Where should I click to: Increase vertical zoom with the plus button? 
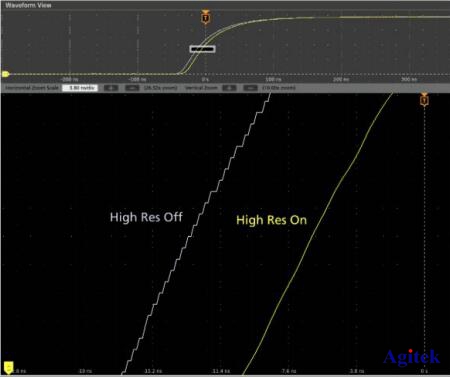229,88
